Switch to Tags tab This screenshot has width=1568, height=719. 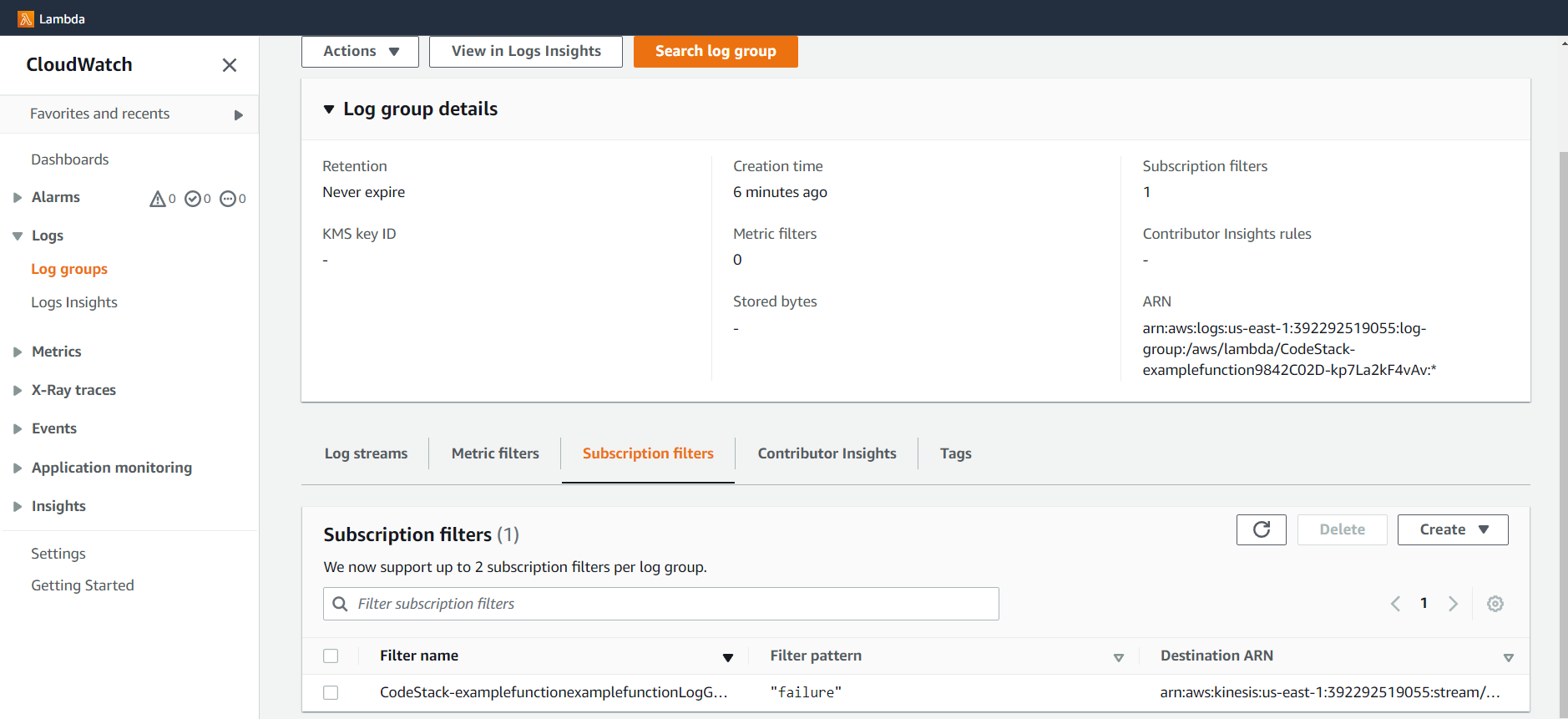coord(955,453)
